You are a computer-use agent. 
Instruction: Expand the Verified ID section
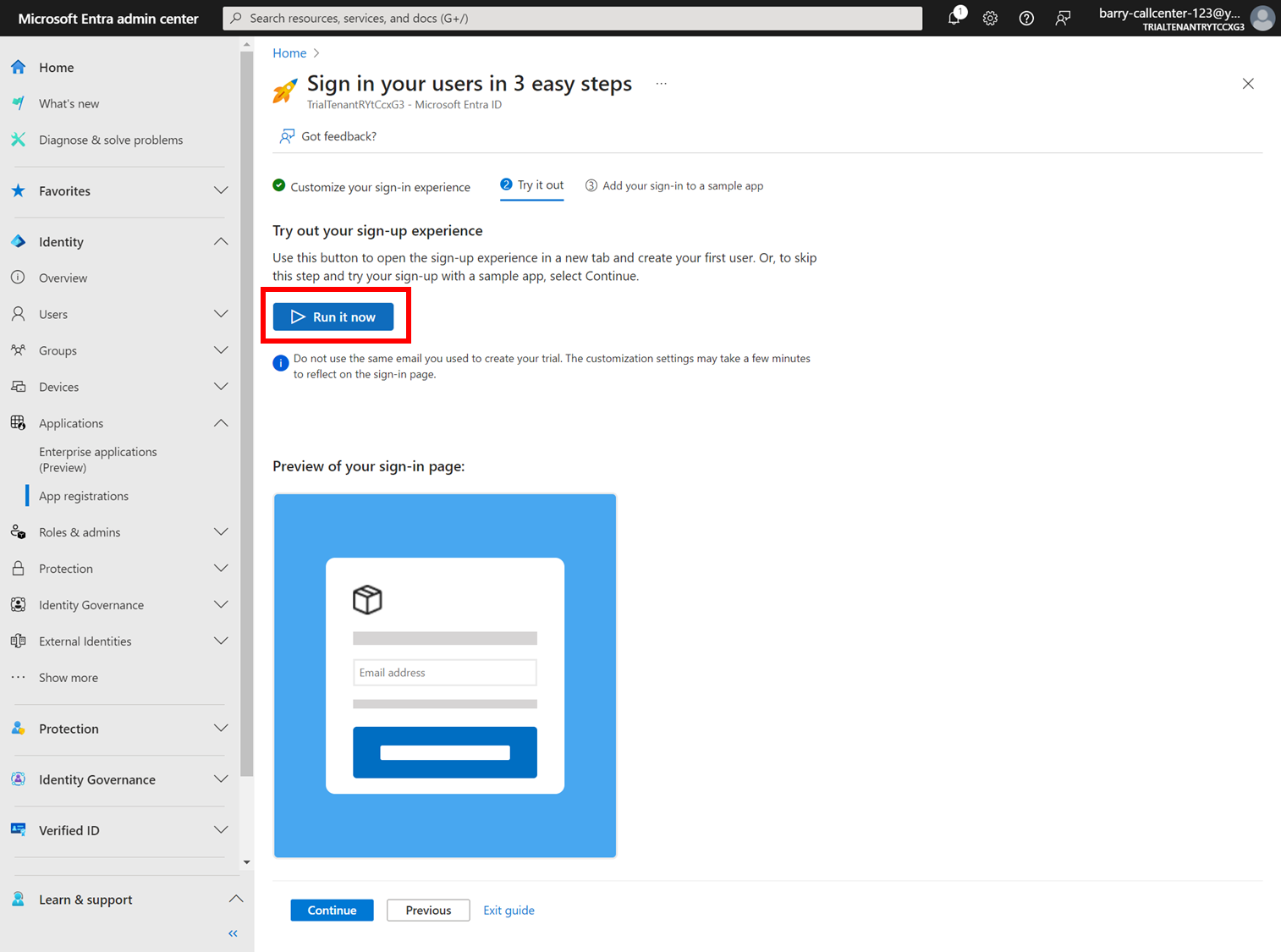[221, 830]
